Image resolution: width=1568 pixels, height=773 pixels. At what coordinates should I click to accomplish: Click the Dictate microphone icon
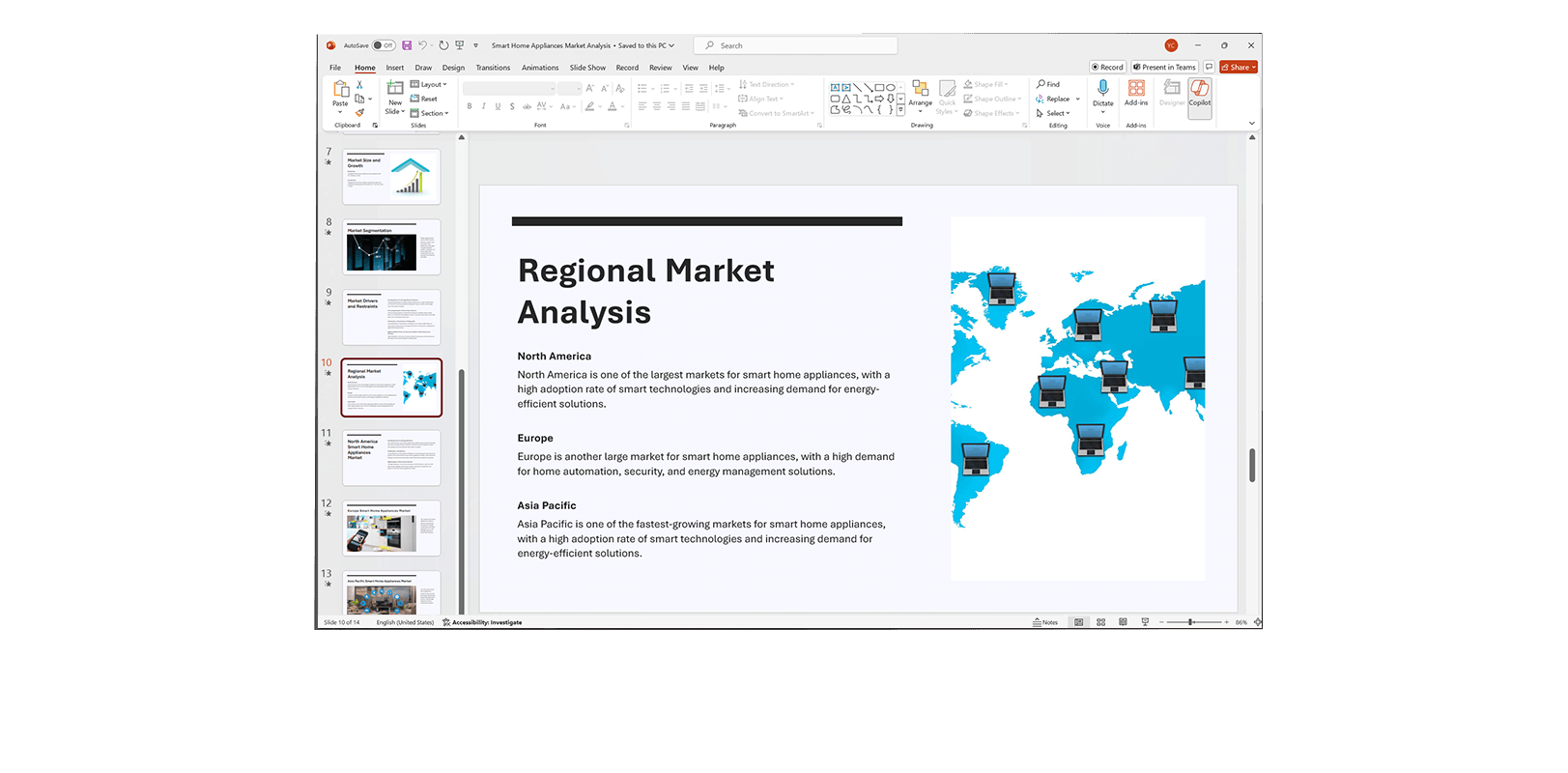click(x=1102, y=88)
